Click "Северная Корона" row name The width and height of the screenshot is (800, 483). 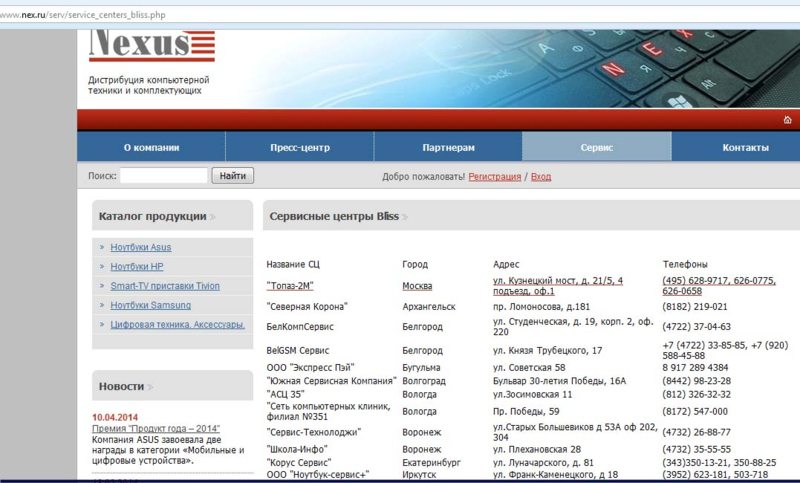point(307,307)
